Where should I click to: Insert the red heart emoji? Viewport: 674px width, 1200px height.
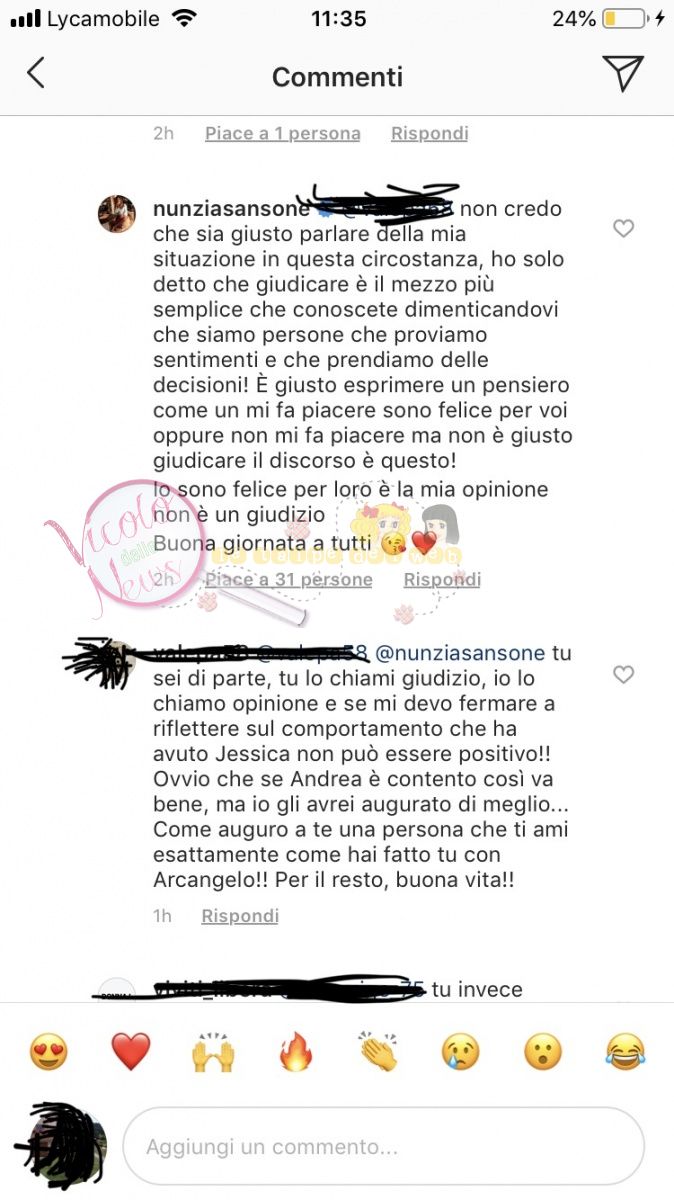tap(130, 1052)
